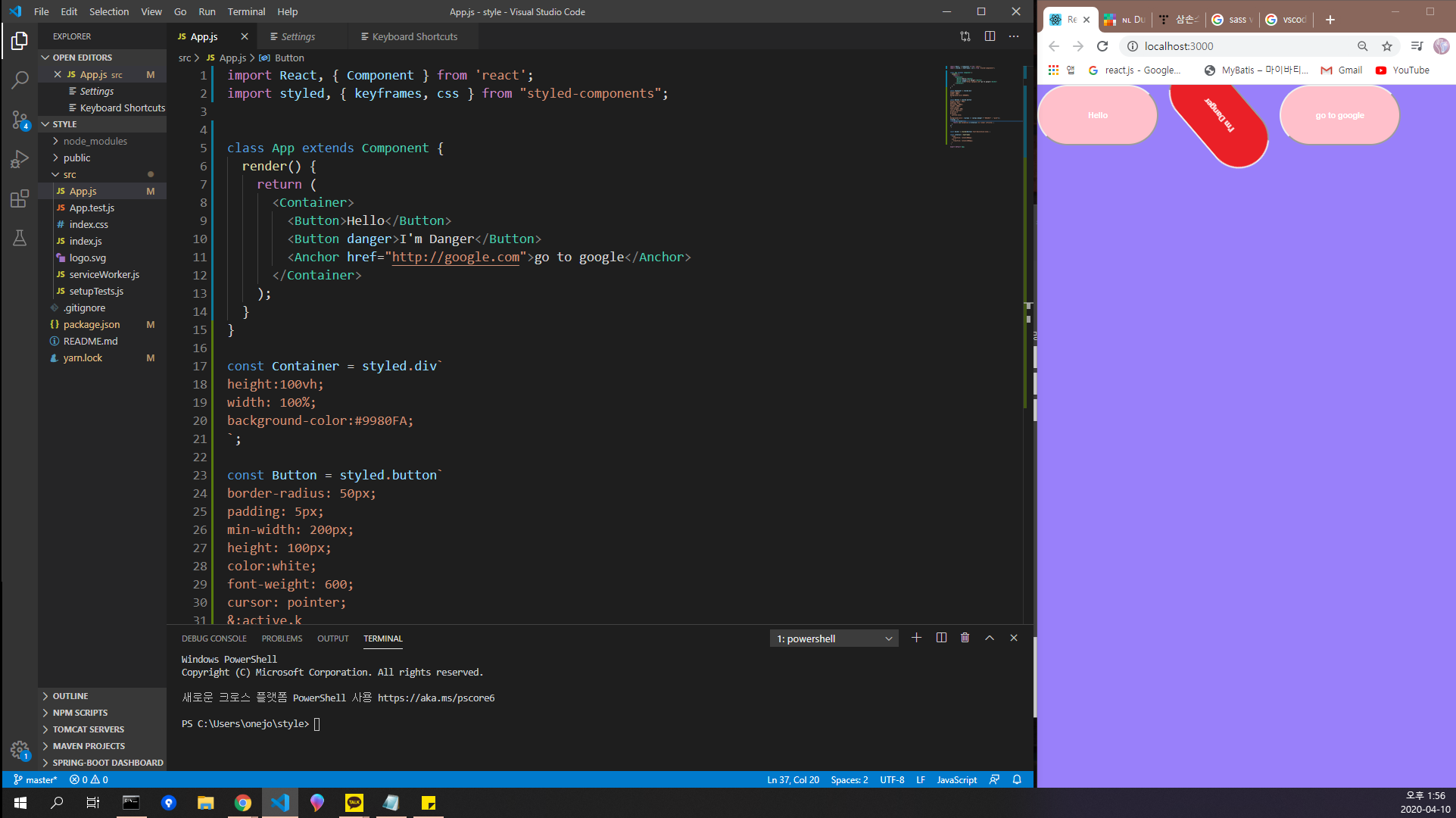Toggle the split terminal button
Viewport: 1456px width, 818px height.
941,638
